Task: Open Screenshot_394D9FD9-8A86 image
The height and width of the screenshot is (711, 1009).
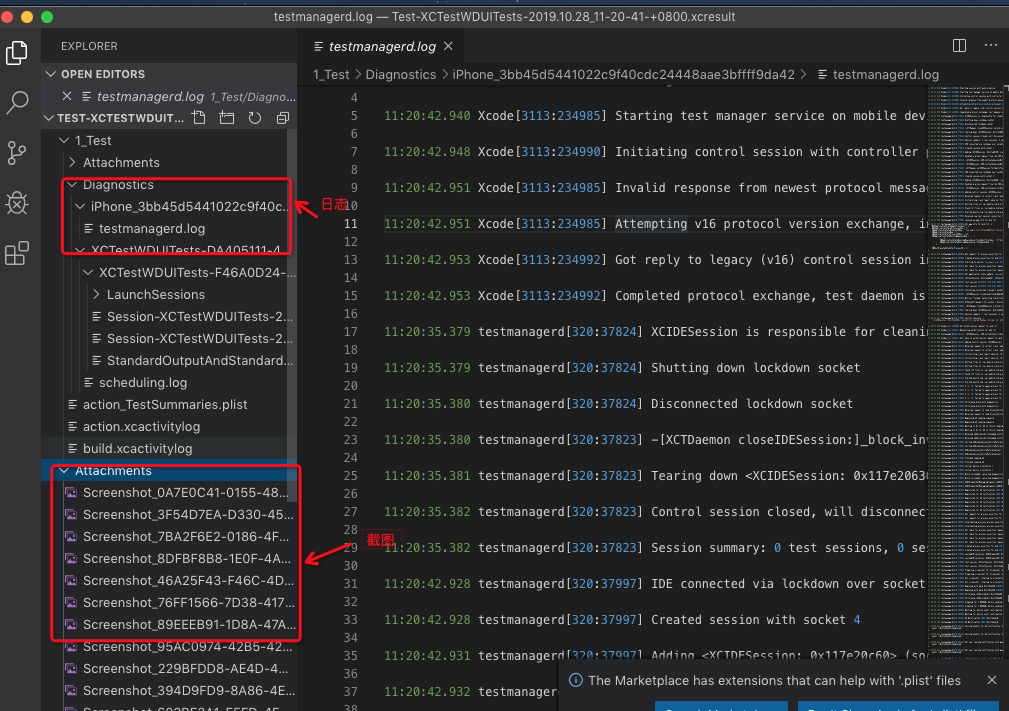Action: click(x=189, y=690)
